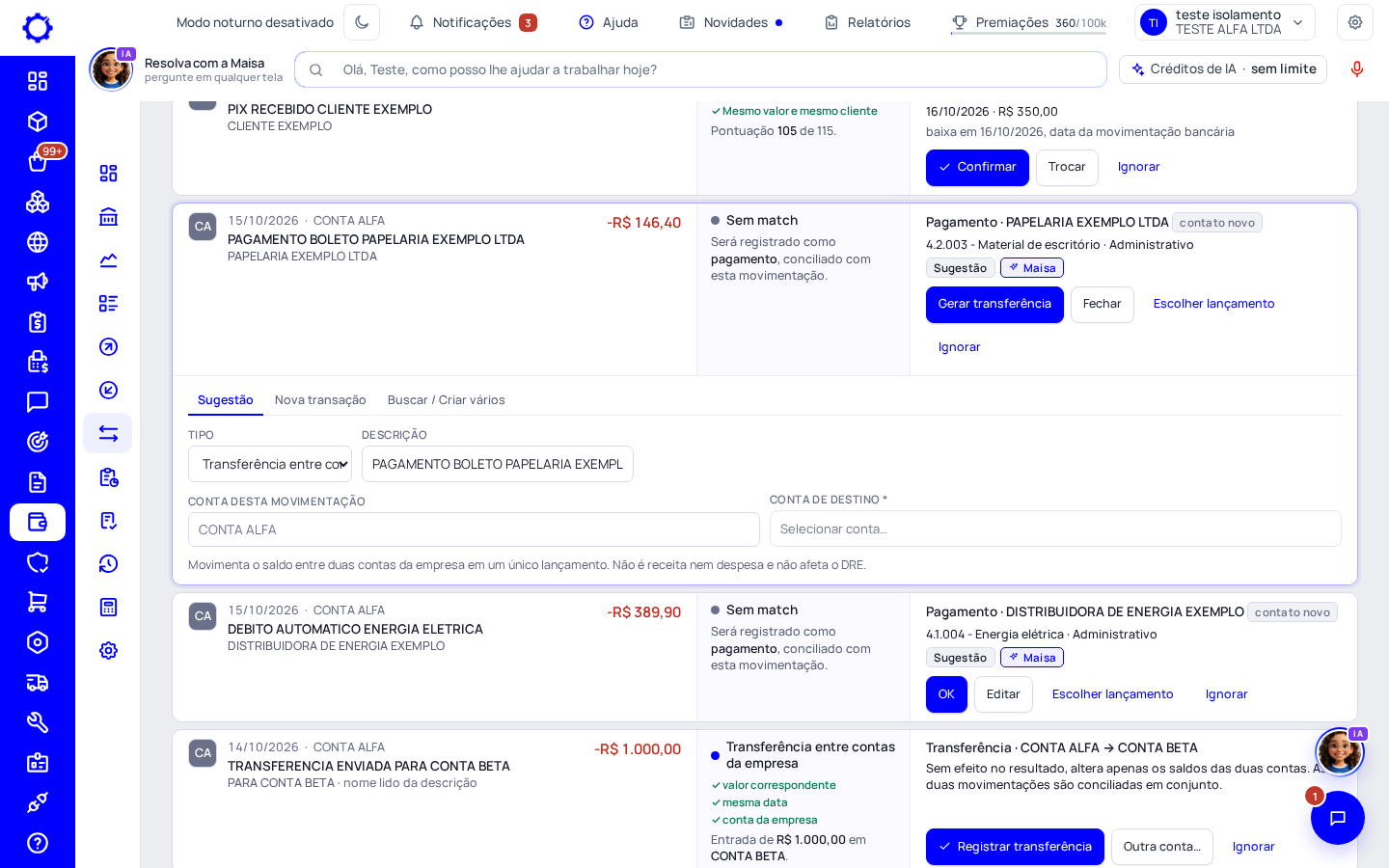Open the gear settings icon in the secondary sidebar
Image resolution: width=1389 pixels, height=868 pixels.
point(108,650)
